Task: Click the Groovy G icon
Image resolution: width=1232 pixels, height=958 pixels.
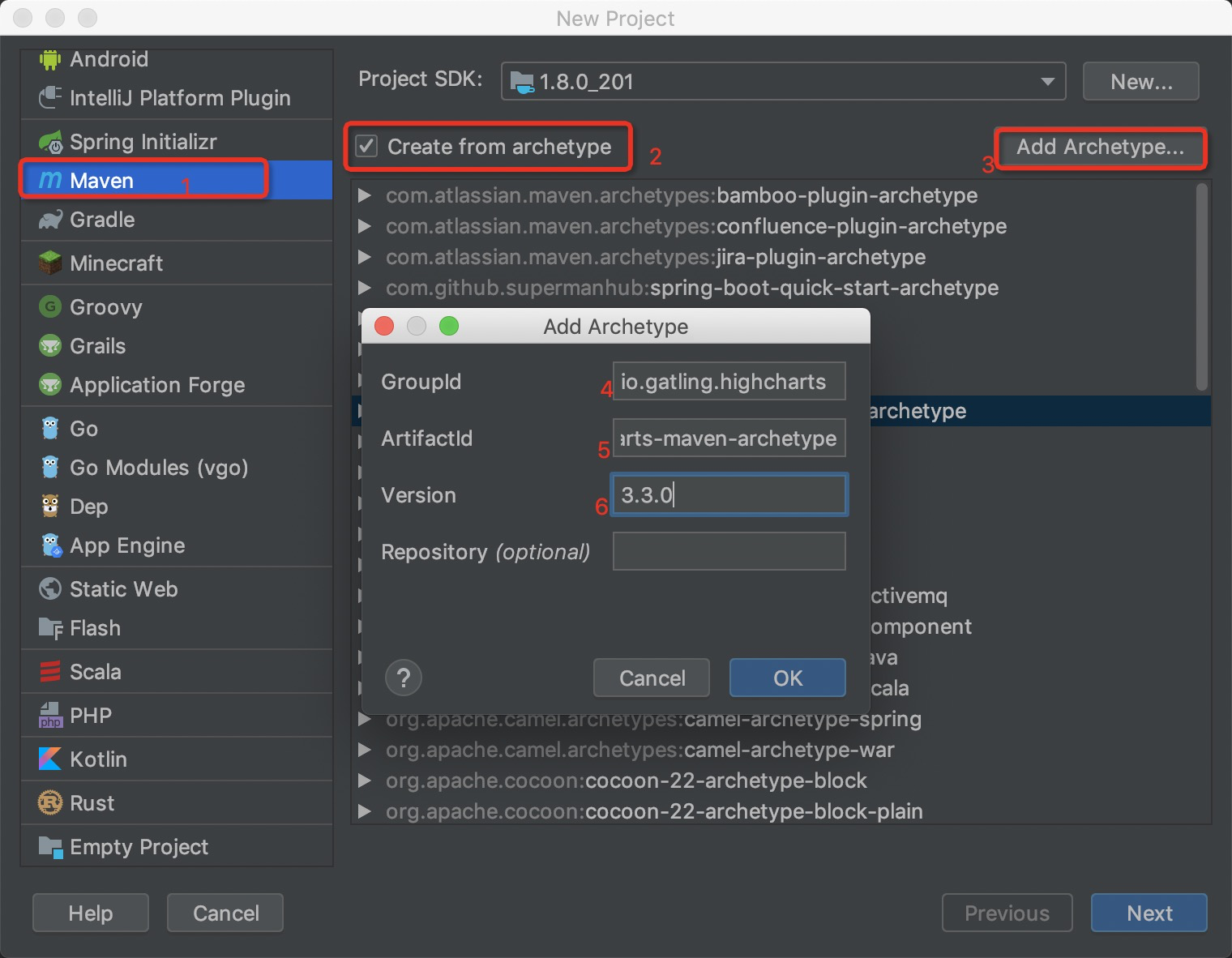Action: pyautogui.click(x=50, y=307)
